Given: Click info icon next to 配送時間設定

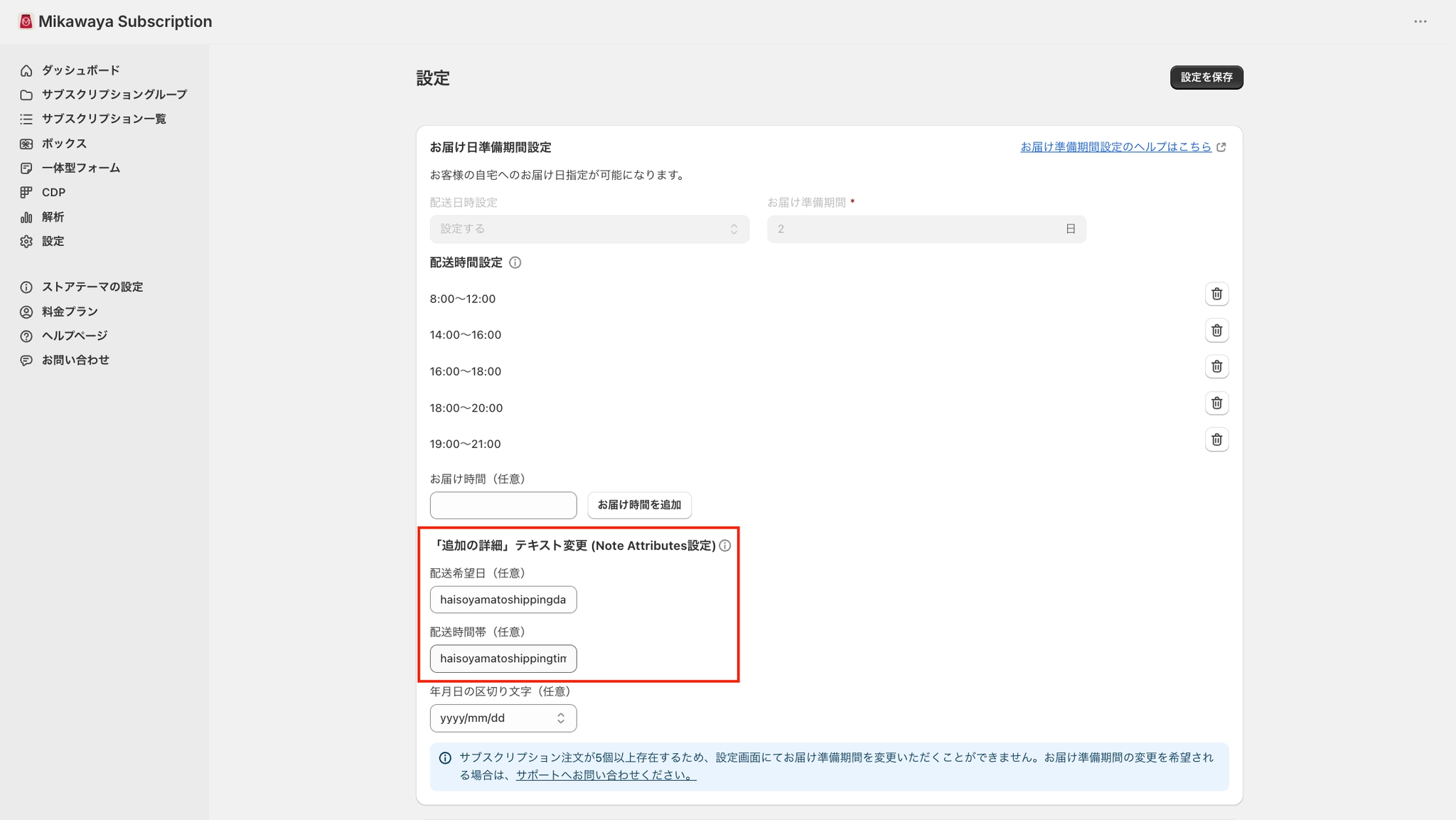Looking at the screenshot, I should point(515,262).
